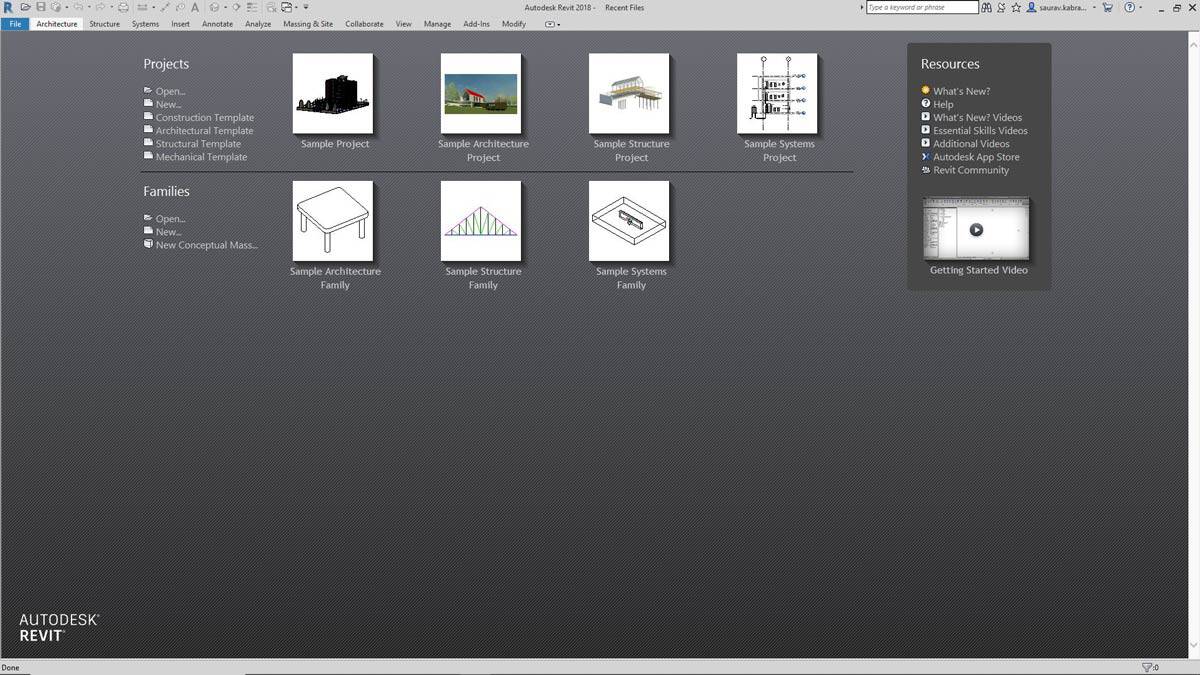Screen dimensions: 1200x675
Task: Select the Section tool icon
Action: point(236,7)
